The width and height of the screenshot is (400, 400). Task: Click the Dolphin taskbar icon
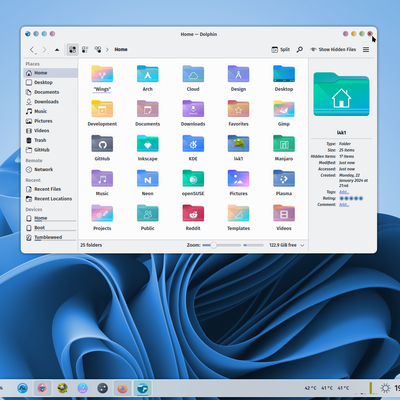(143, 388)
